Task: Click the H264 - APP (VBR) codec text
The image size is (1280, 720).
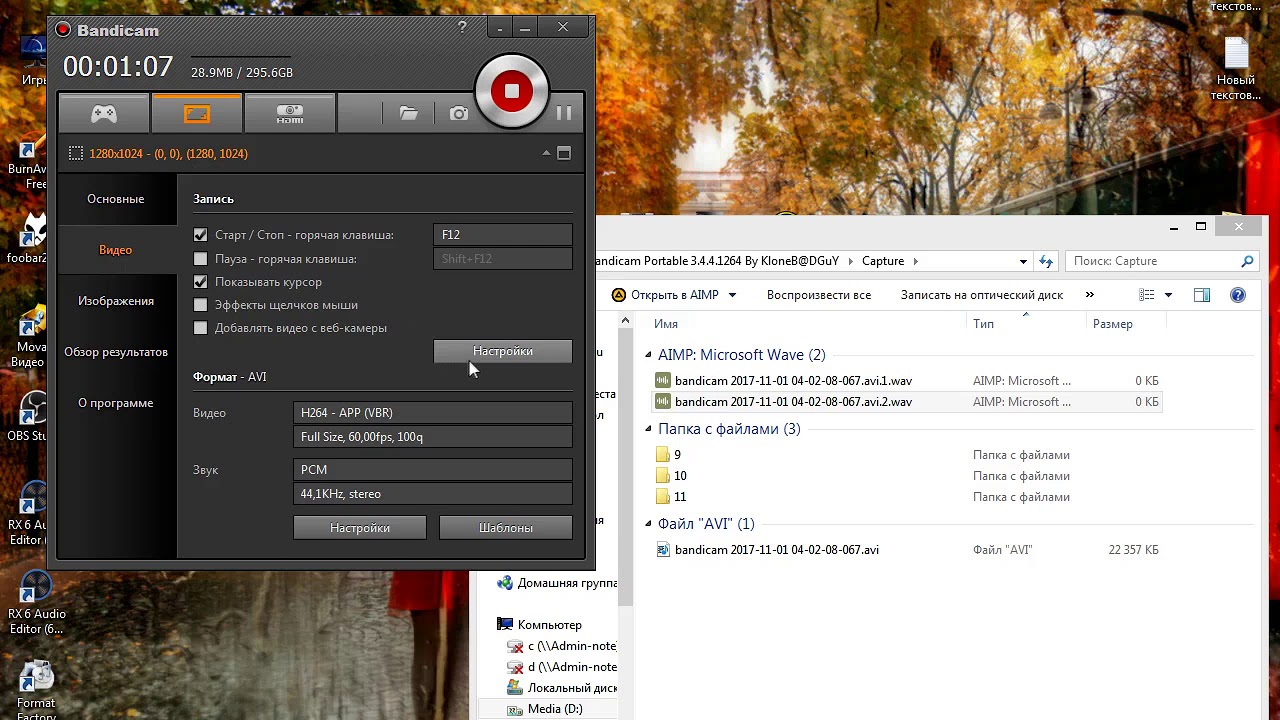Action: [347, 413]
